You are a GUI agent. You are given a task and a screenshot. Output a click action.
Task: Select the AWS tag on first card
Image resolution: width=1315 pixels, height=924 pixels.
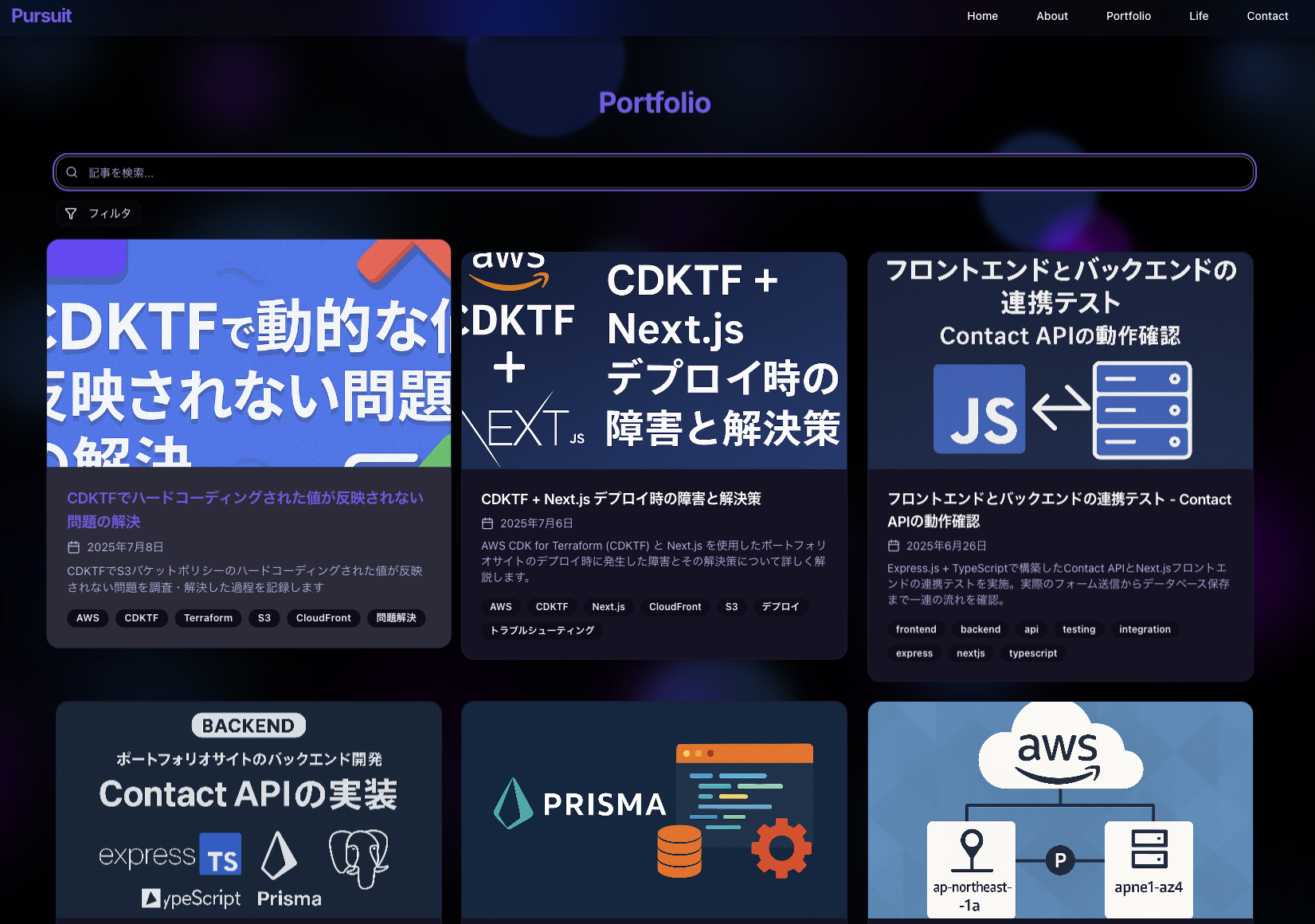(88, 618)
